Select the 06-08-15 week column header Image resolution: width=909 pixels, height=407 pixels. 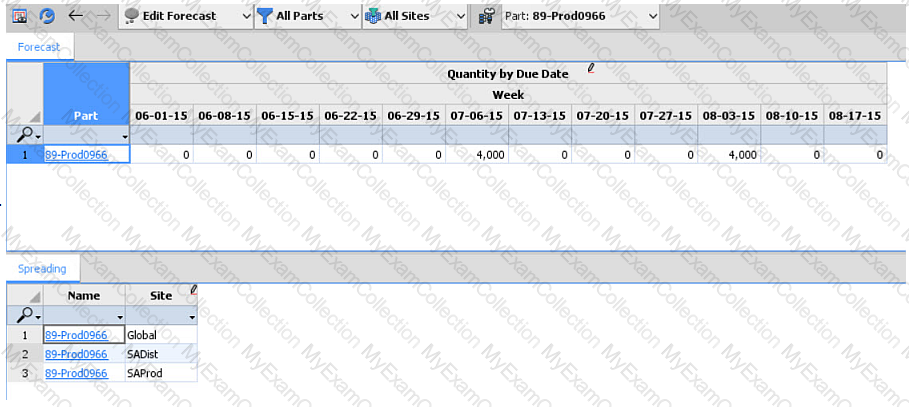[x=224, y=115]
